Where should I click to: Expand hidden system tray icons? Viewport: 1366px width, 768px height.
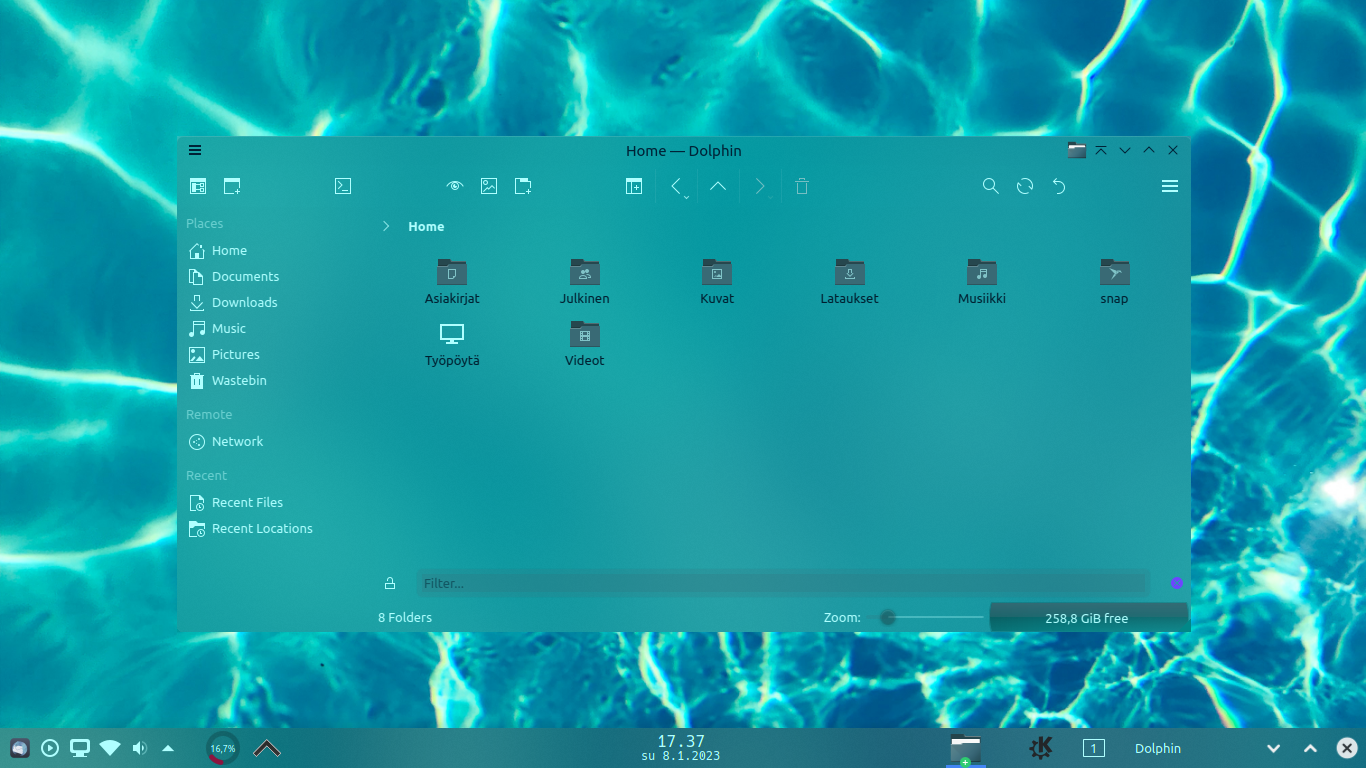click(x=168, y=748)
